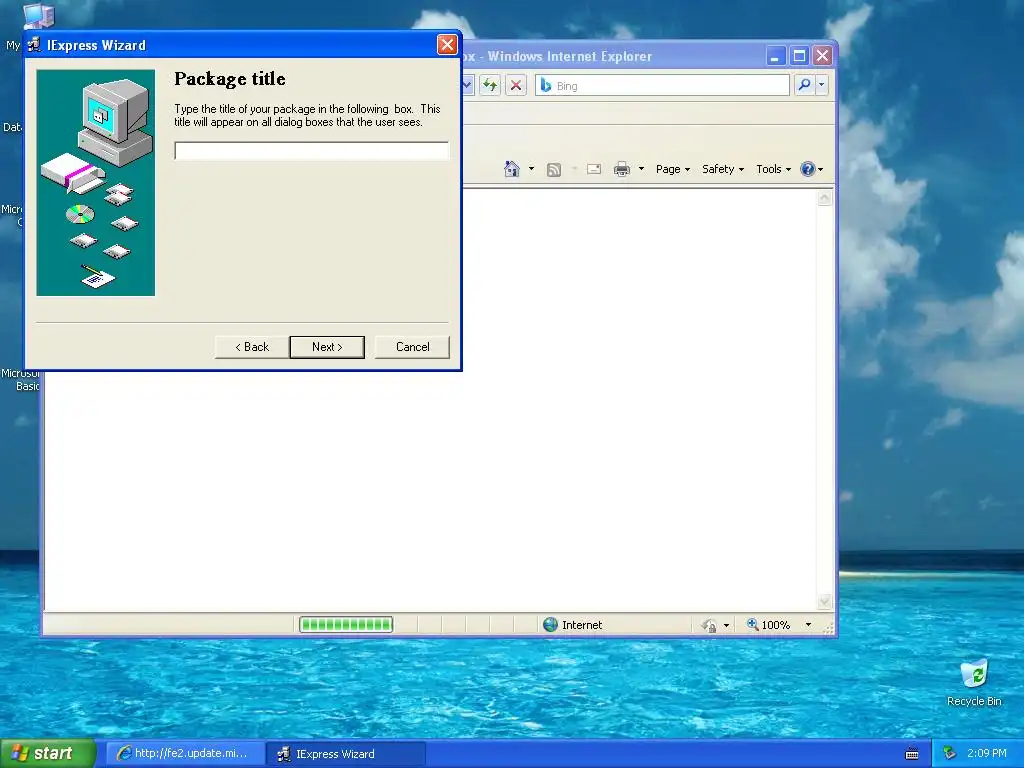Maximize the Internet Explorer window
Image resolution: width=1024 pixels, height=768 pixels.
click(799, 56)
